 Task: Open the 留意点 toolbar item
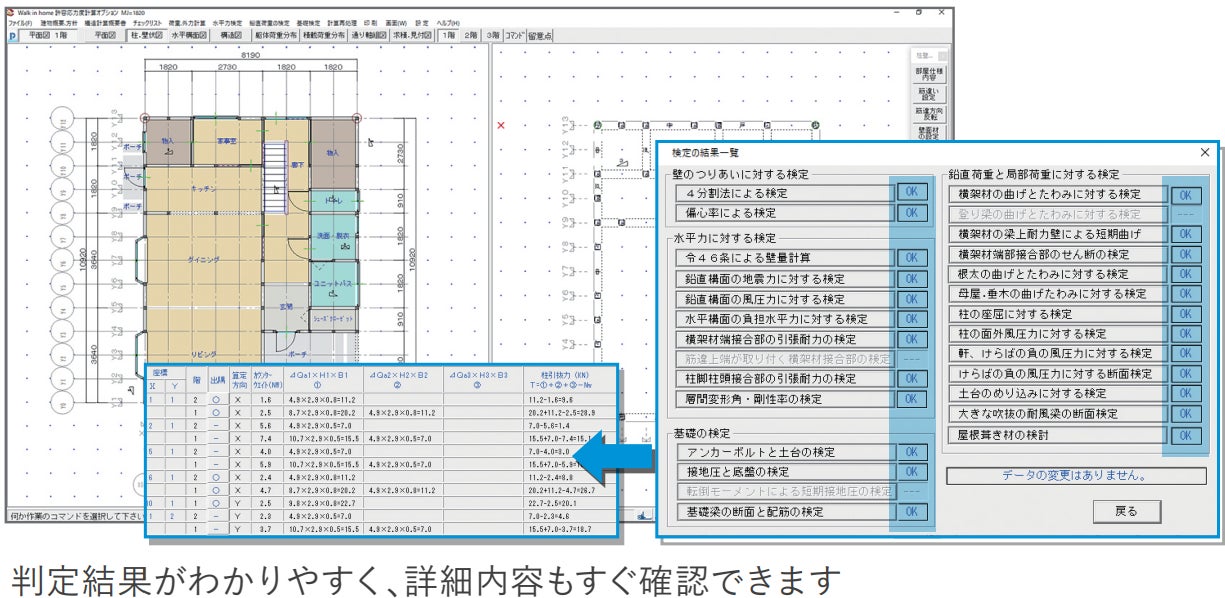point(540,36)
